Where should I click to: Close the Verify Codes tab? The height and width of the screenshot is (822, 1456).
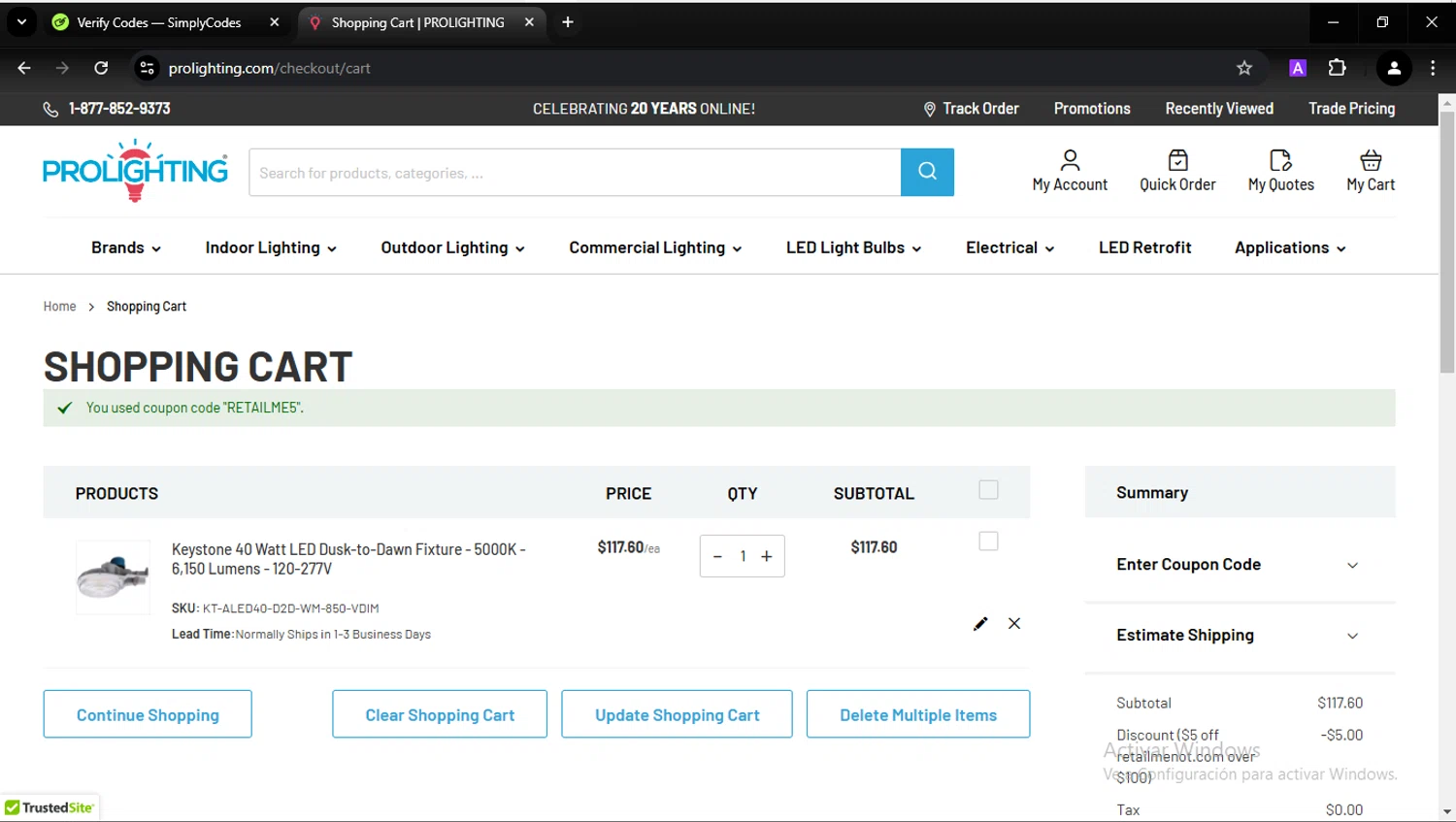coord(275,22)
